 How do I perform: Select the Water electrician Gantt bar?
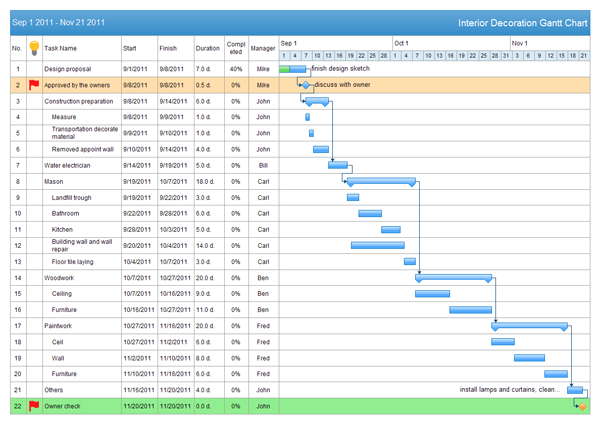(338, 165)
